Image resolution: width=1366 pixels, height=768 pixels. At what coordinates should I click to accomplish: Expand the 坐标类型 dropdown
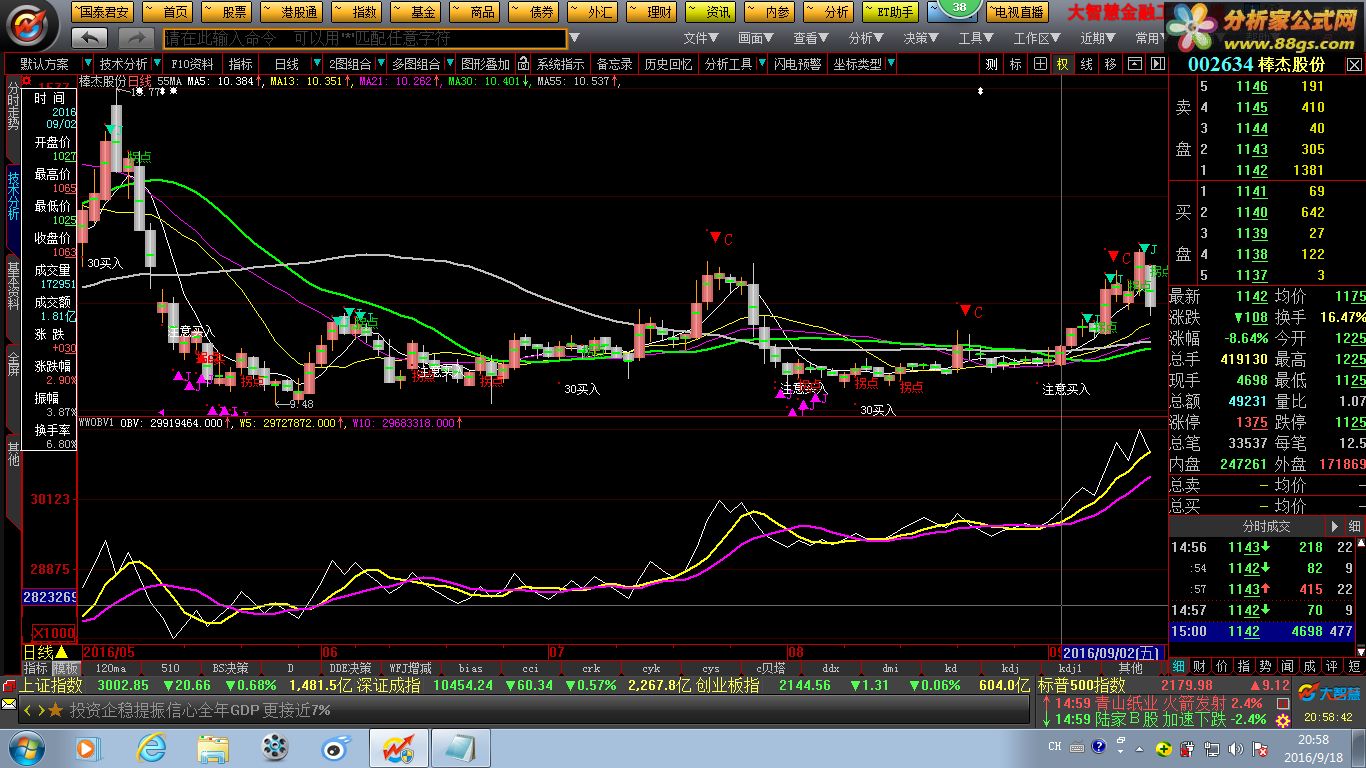pos(890,64)
